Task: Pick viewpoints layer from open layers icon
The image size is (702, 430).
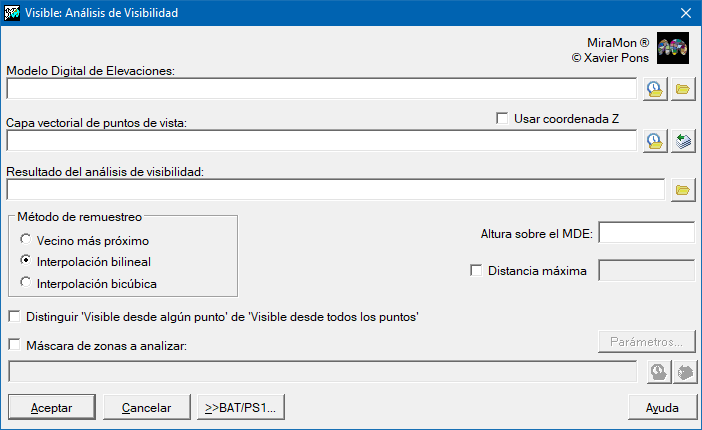Action: (x=683, y=141)
